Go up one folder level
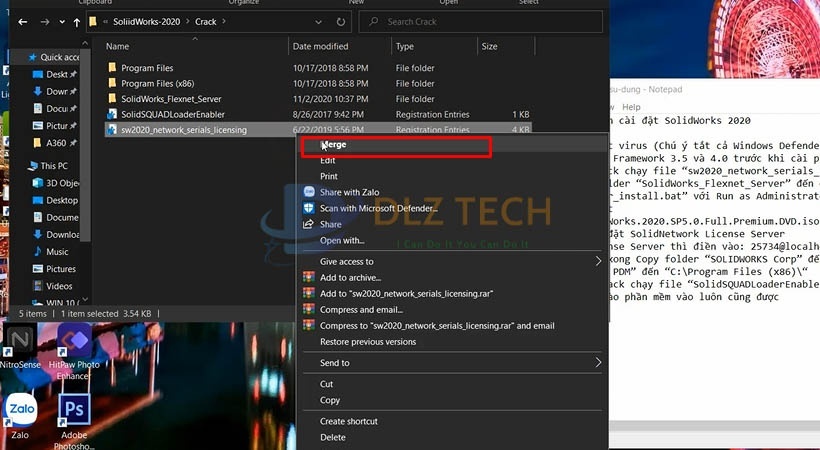820x450 pixels. 77,22
